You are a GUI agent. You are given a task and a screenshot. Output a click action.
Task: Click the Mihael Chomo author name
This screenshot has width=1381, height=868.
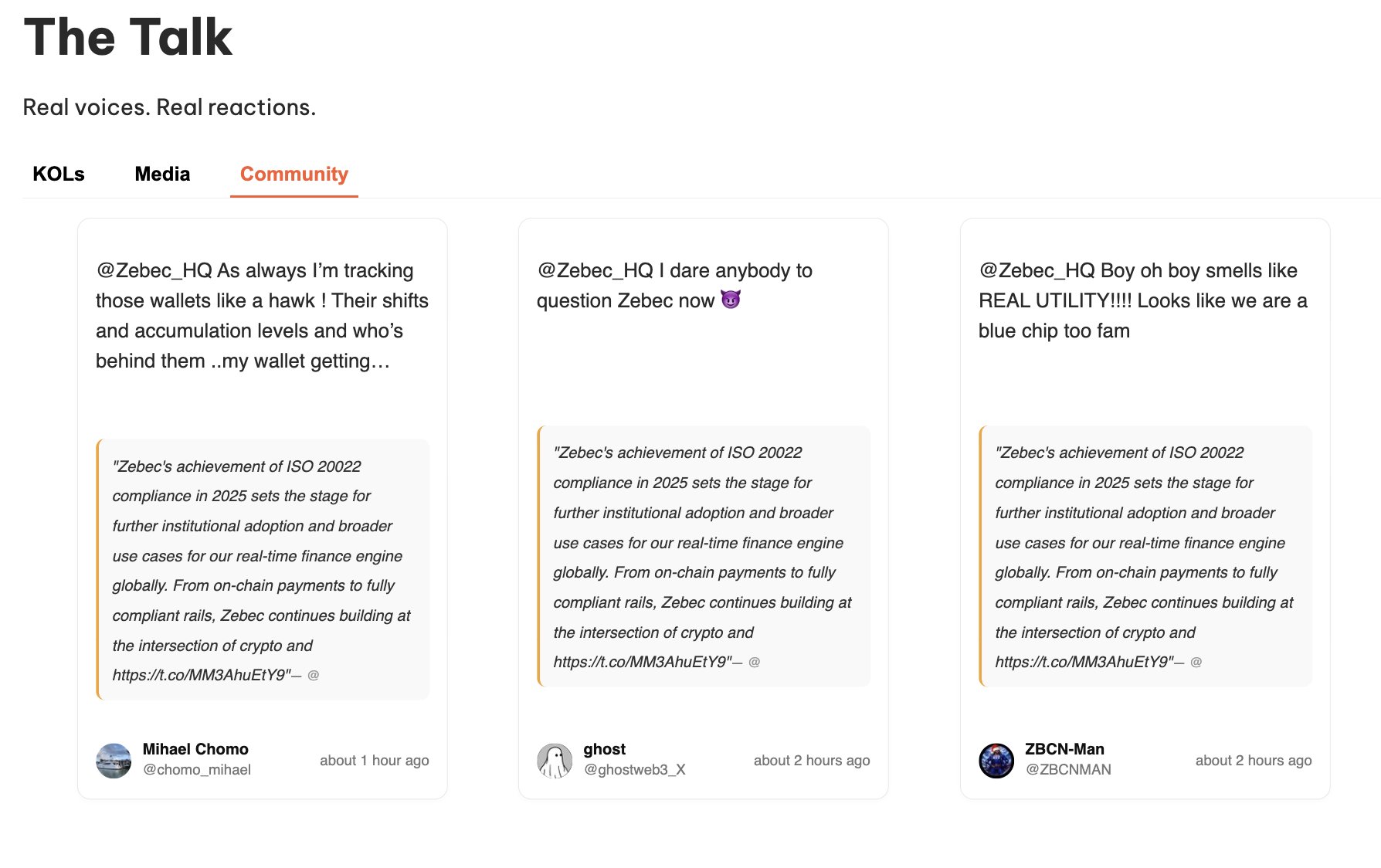point(195,749)
